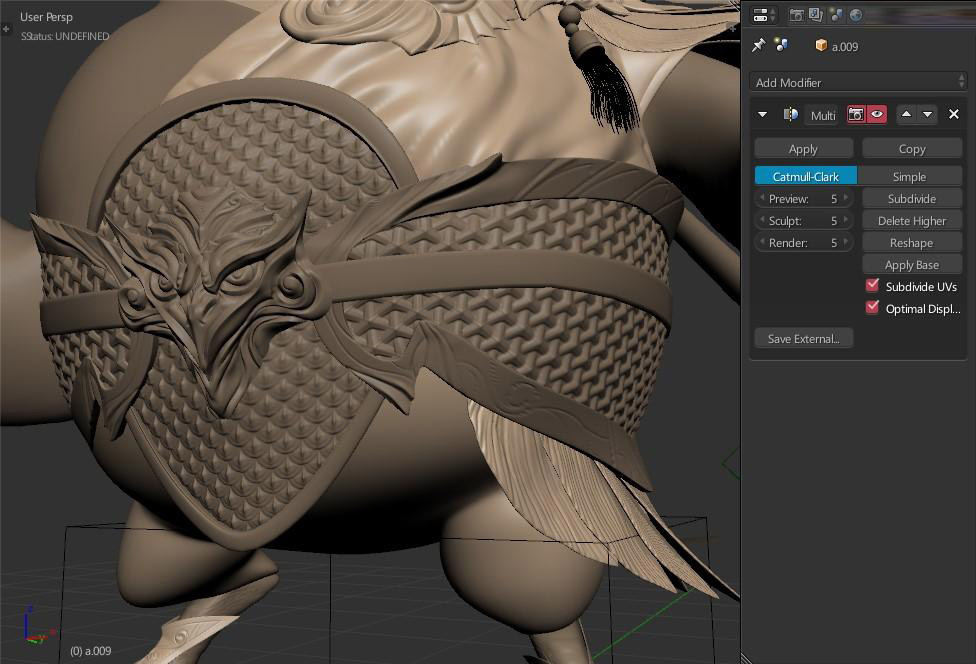This screenshot has height=664, width=976.
Task: Increase the Preview level value
Action: [x=846, y=198]
